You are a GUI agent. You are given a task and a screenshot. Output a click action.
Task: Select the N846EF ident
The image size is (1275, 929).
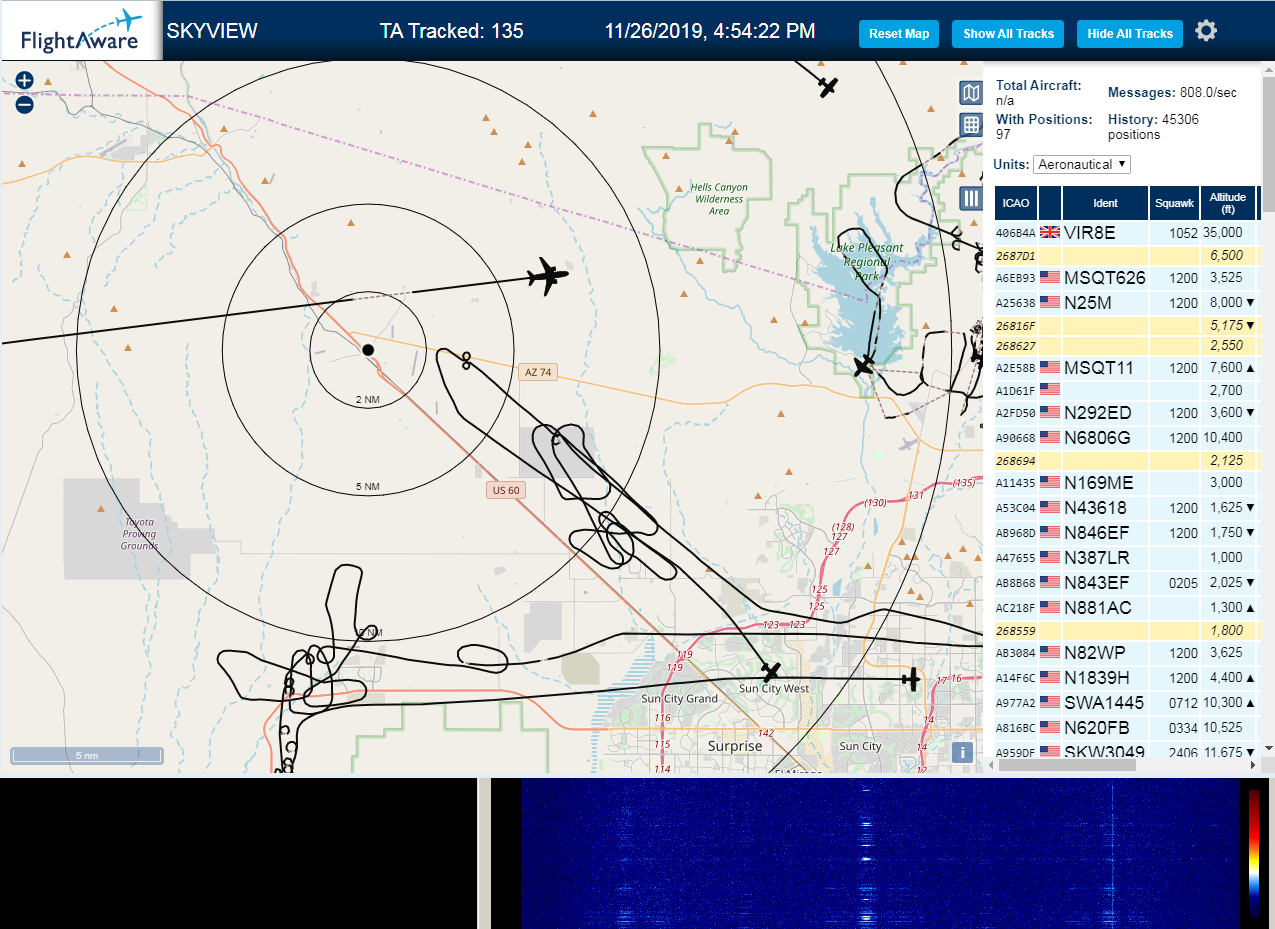click(x=1097, y=533)
